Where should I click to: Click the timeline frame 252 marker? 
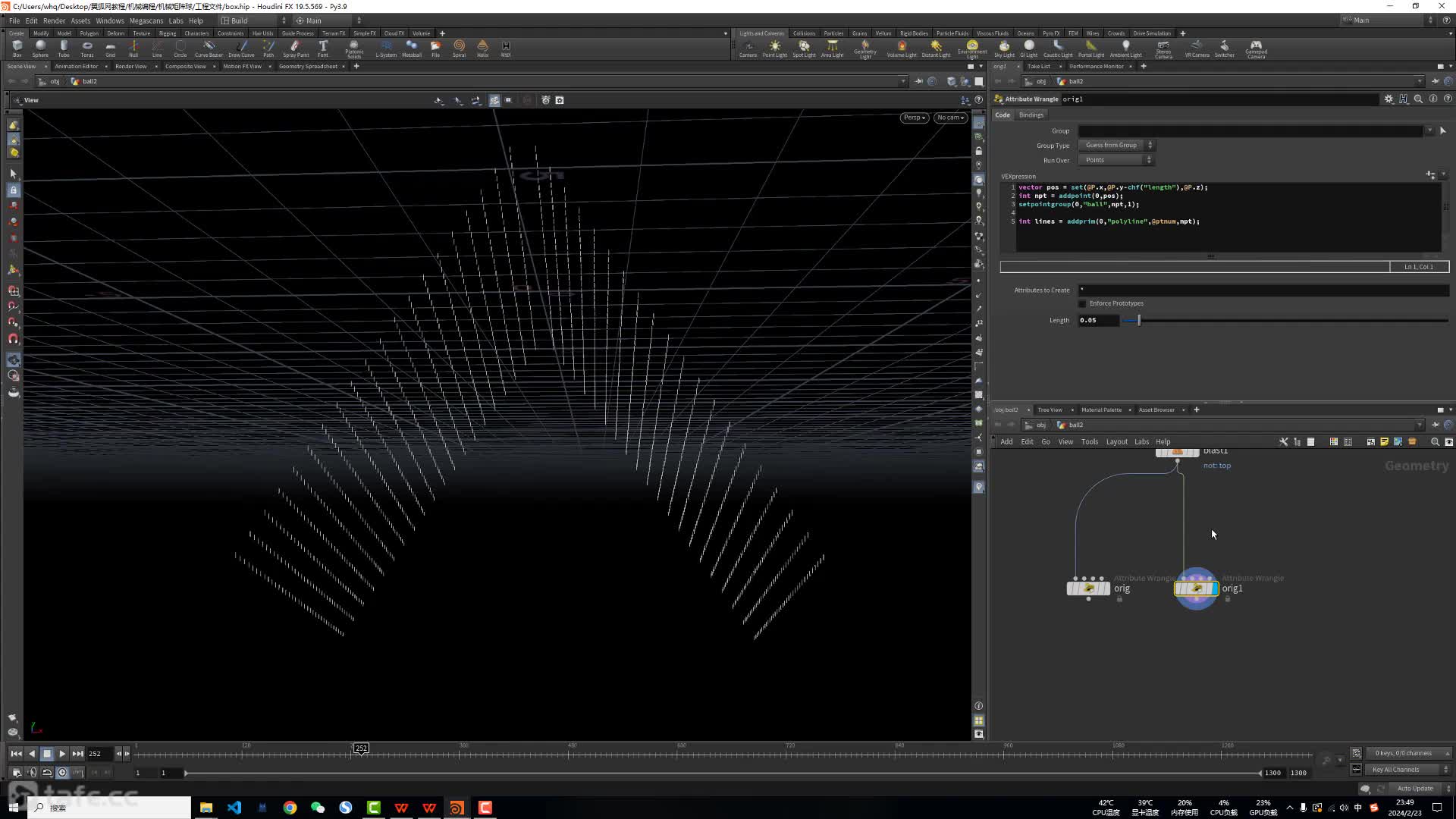coord(361,748)
